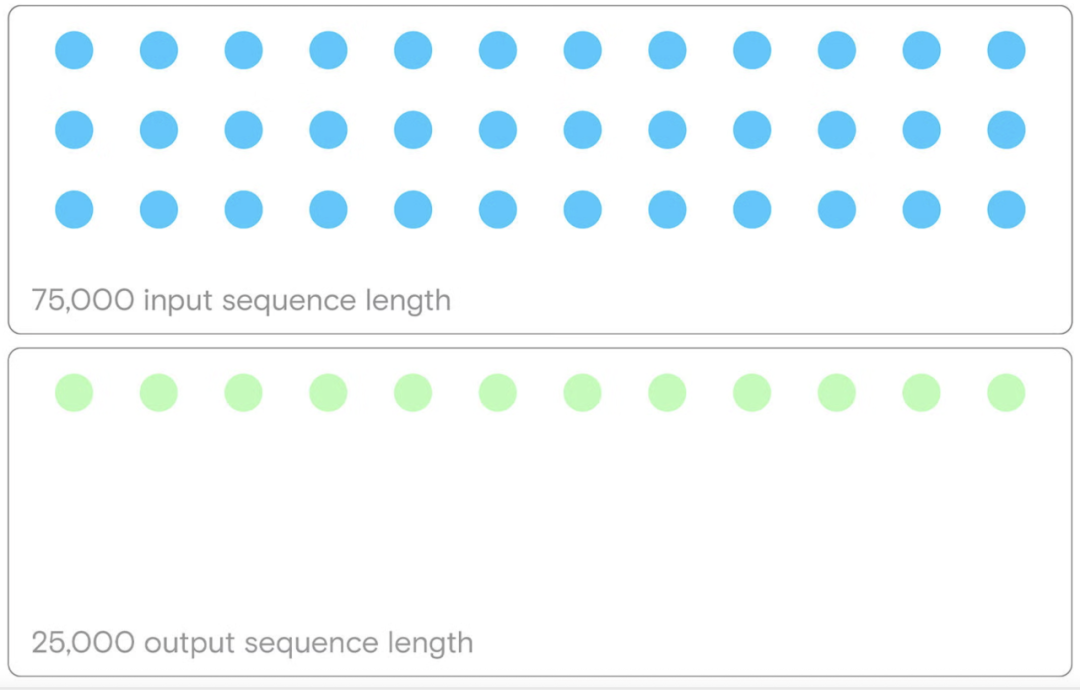Select the ninth blue dot in third row

(752, 209)
